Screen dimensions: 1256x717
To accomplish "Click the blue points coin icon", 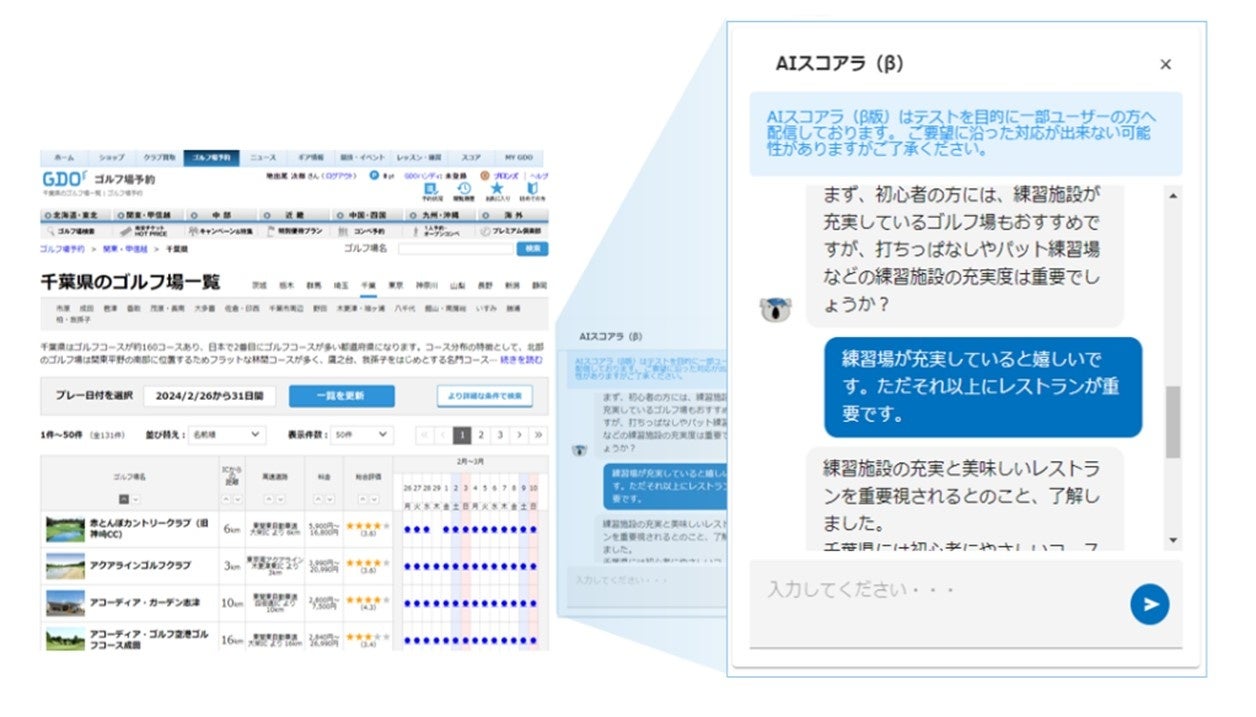I will tap(374, 175).
